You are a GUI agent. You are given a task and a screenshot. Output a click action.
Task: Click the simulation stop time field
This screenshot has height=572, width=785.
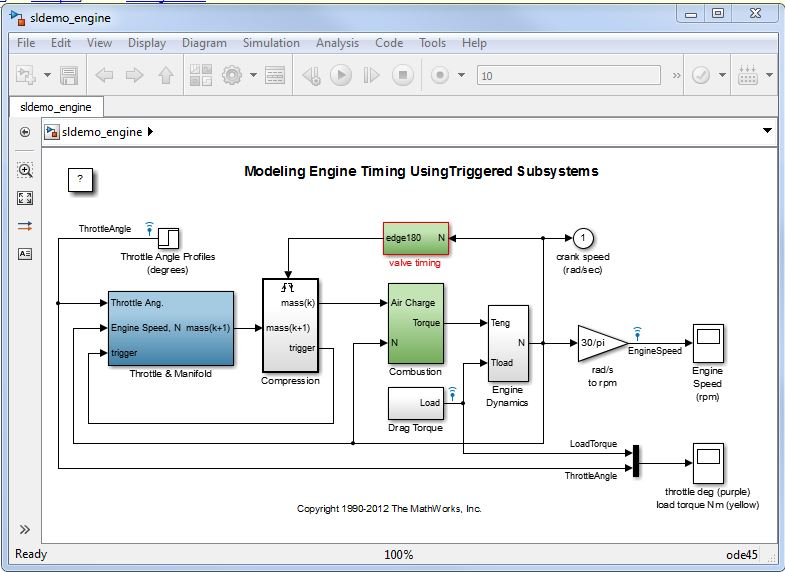click(567, 75)
